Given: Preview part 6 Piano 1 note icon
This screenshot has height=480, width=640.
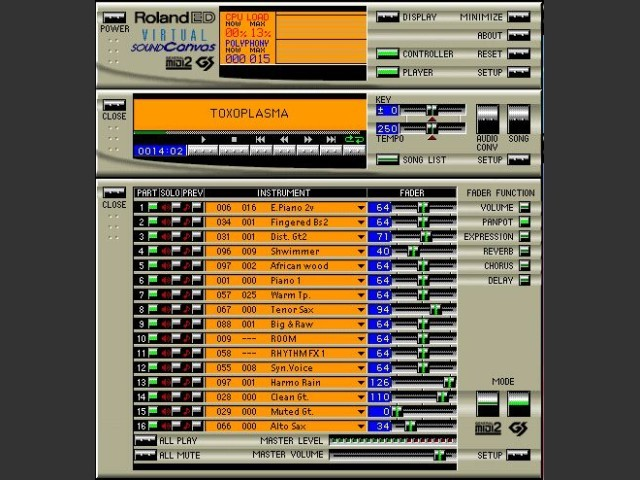Looking at the screenshot, I should pos(187,280).
